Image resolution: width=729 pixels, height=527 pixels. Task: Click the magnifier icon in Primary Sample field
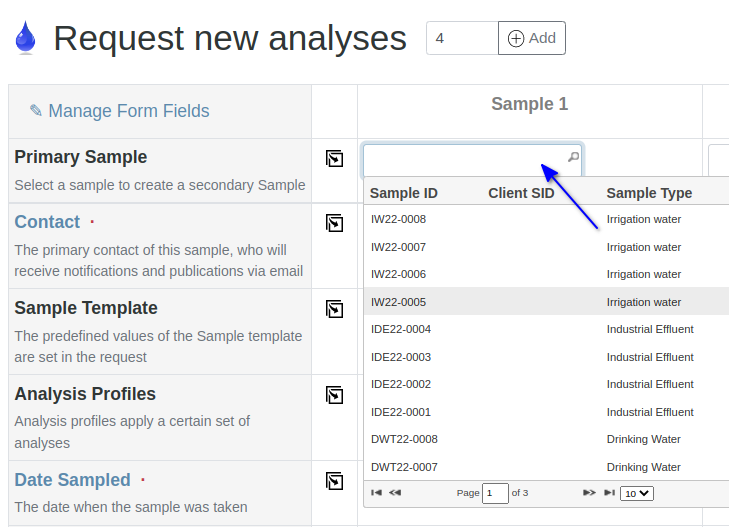pos(573,157)
